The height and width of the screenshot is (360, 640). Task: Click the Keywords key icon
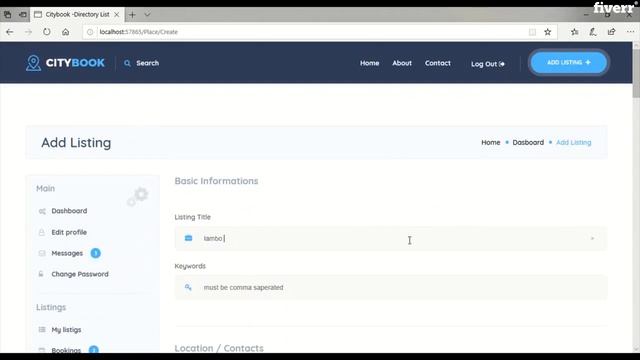(x=188, y=287)
